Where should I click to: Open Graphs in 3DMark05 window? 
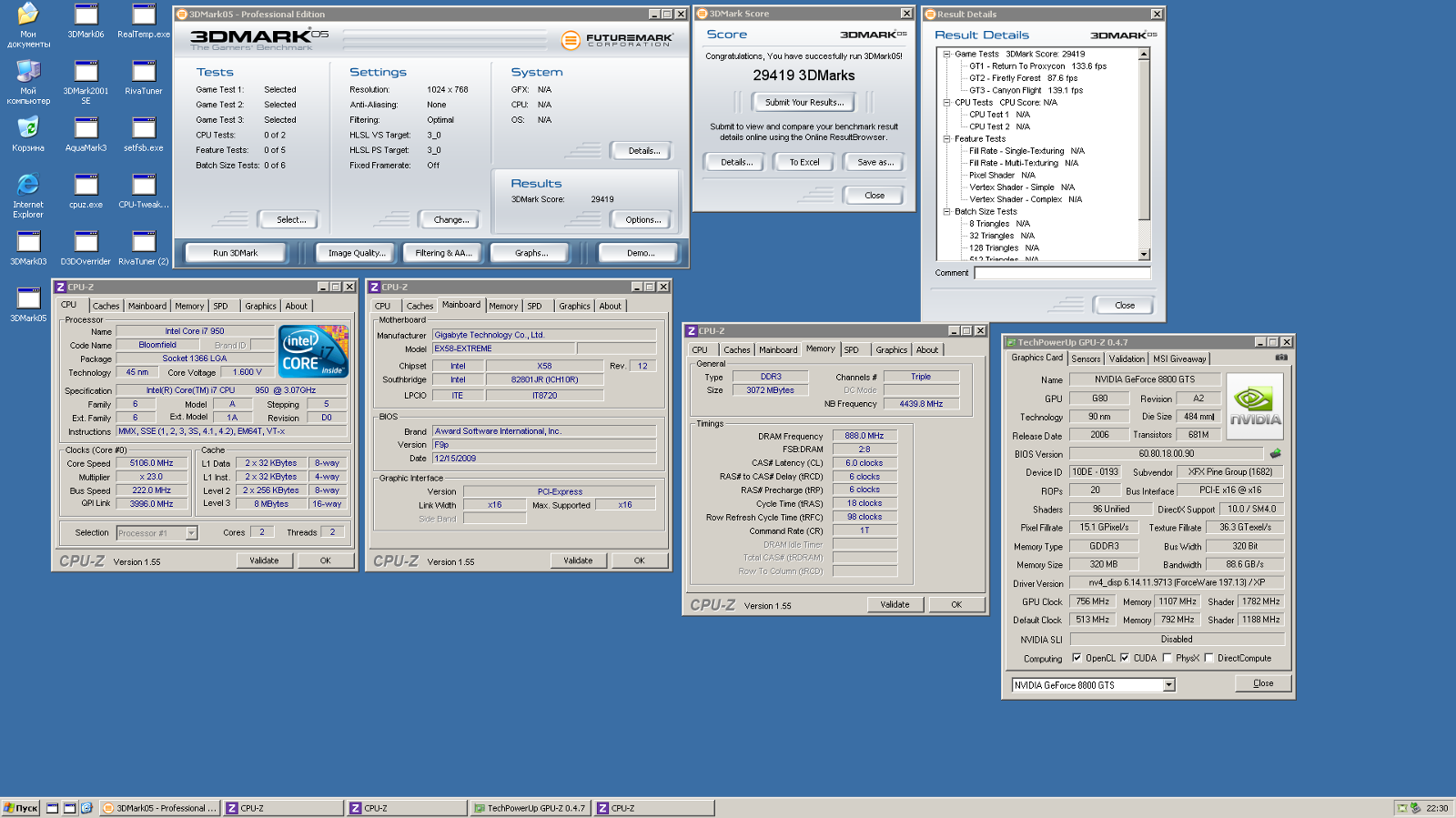[x=531, y=253]
